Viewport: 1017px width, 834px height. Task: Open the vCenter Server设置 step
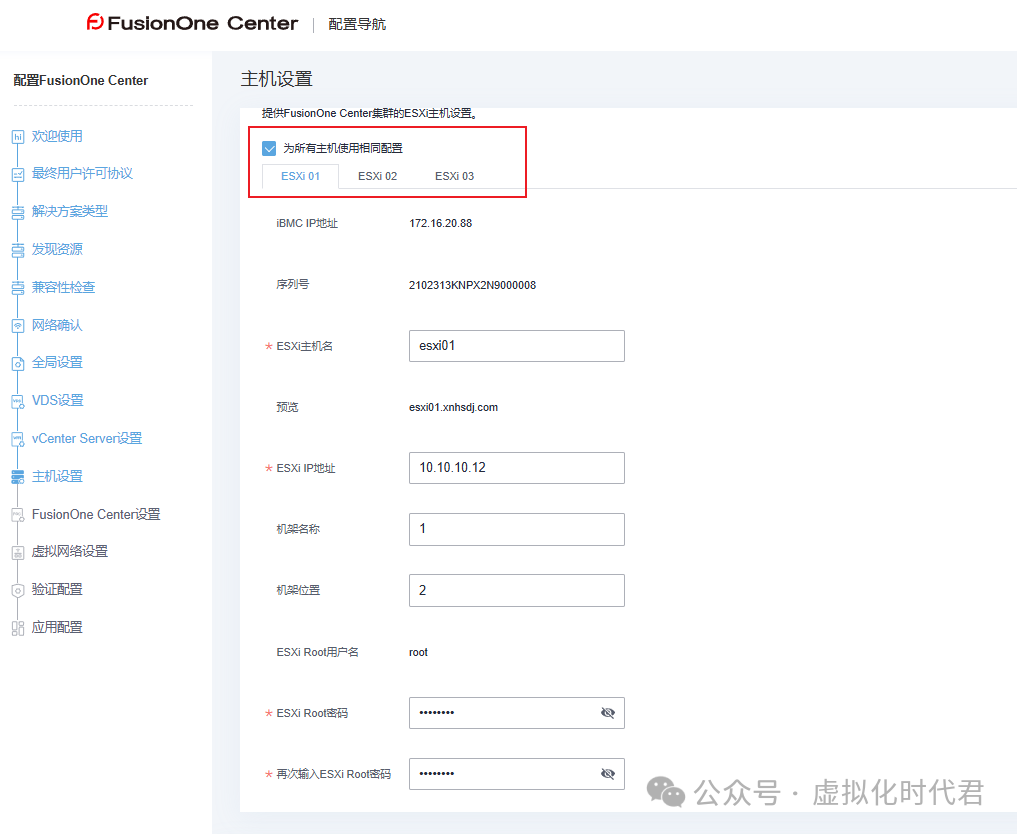pyautogui.click(x=87, y=438)
